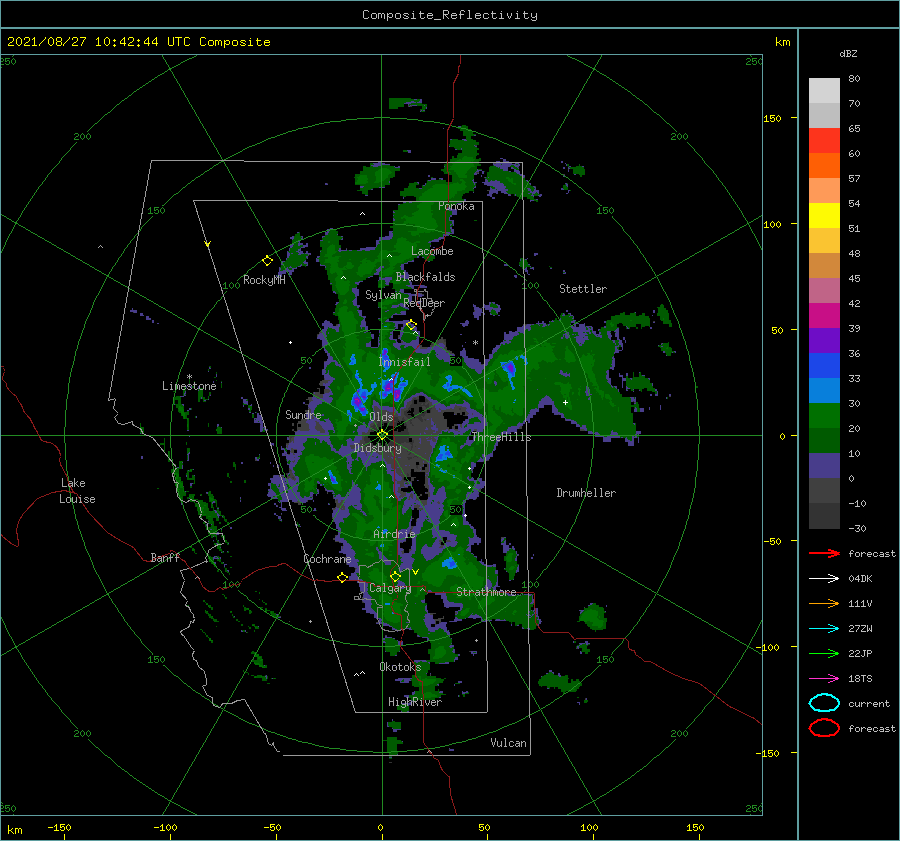Click the 'Ponoka' city label
Screen dimensions: 900x841
456,206
